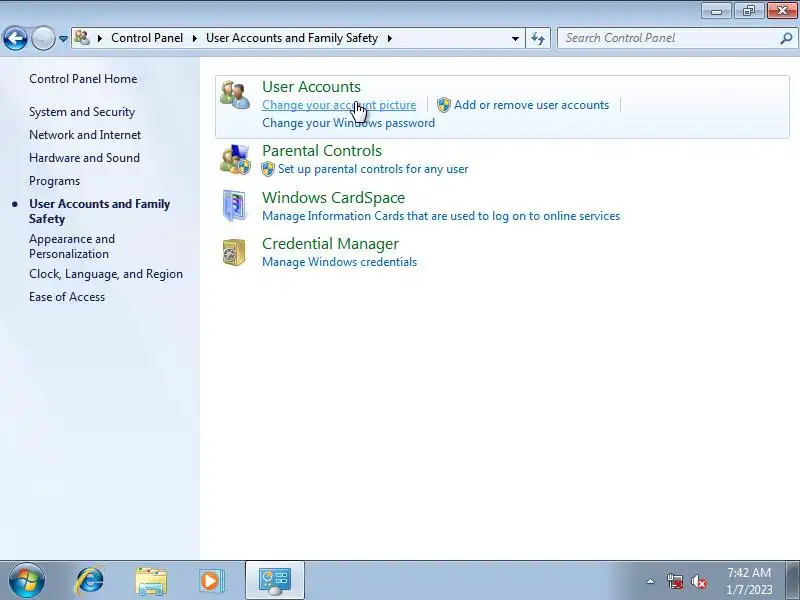Click the network status tray icon

coord(675,581)
